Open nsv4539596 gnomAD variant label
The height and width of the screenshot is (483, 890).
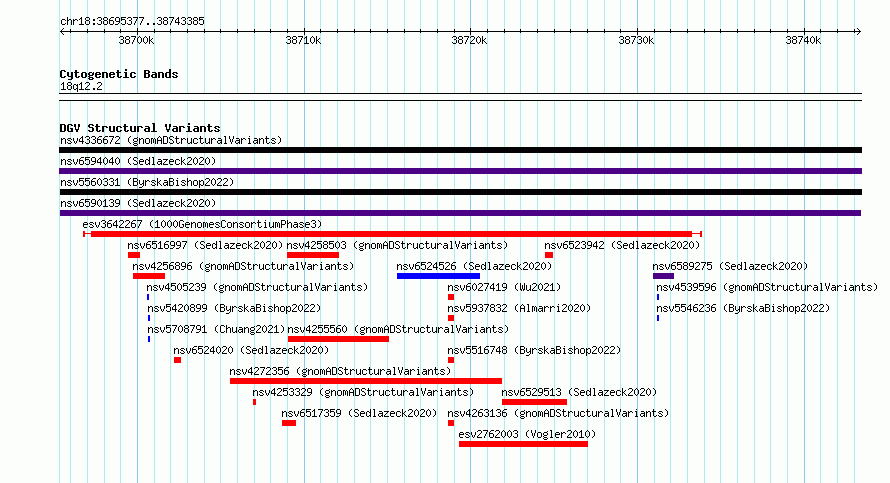pyautogui.click(x=767, y=287)
